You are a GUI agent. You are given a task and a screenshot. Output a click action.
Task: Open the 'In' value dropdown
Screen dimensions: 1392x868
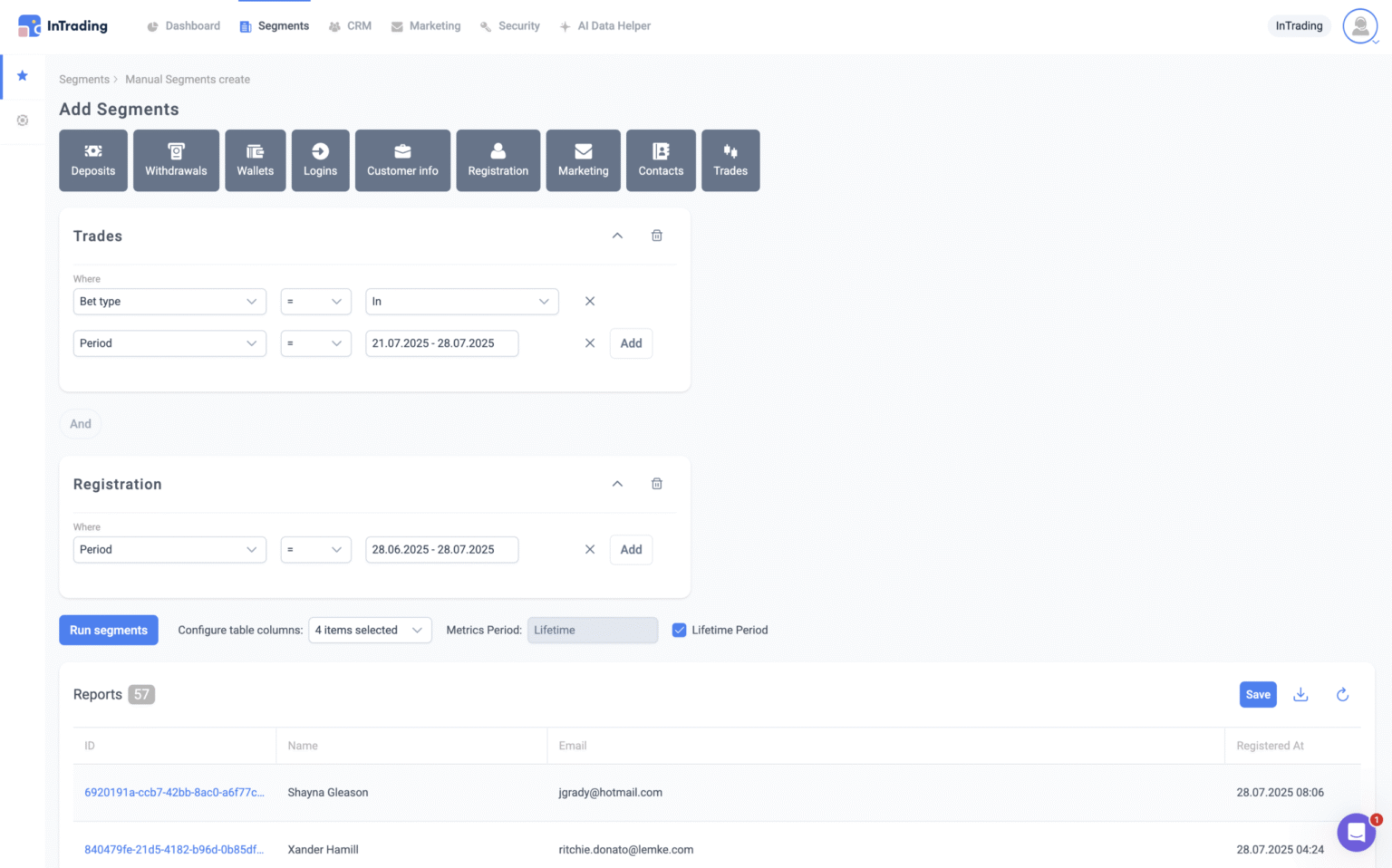coord(462,302)
